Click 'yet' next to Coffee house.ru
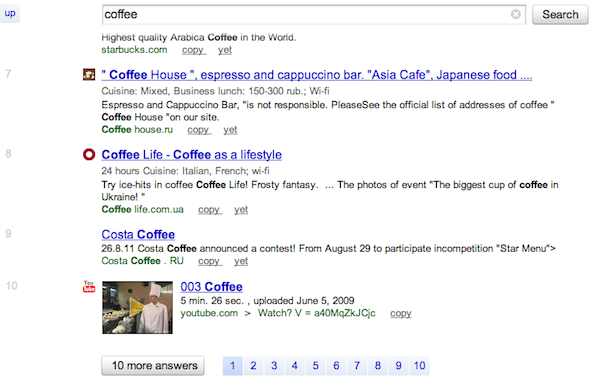Screen dimensions: 600x384 click(x=230, y=130)
